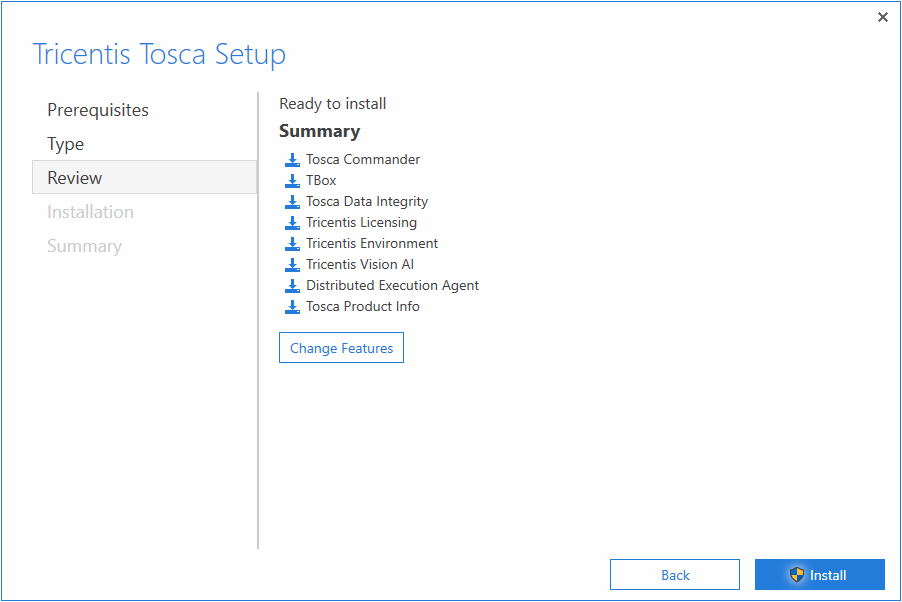Go Back to the previous setup step
The height and width of the screenshot is (602, 902).
[x=674, y=574]
